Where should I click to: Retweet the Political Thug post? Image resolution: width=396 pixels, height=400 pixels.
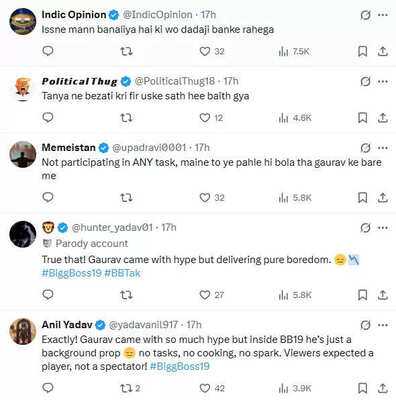point(126,118)
